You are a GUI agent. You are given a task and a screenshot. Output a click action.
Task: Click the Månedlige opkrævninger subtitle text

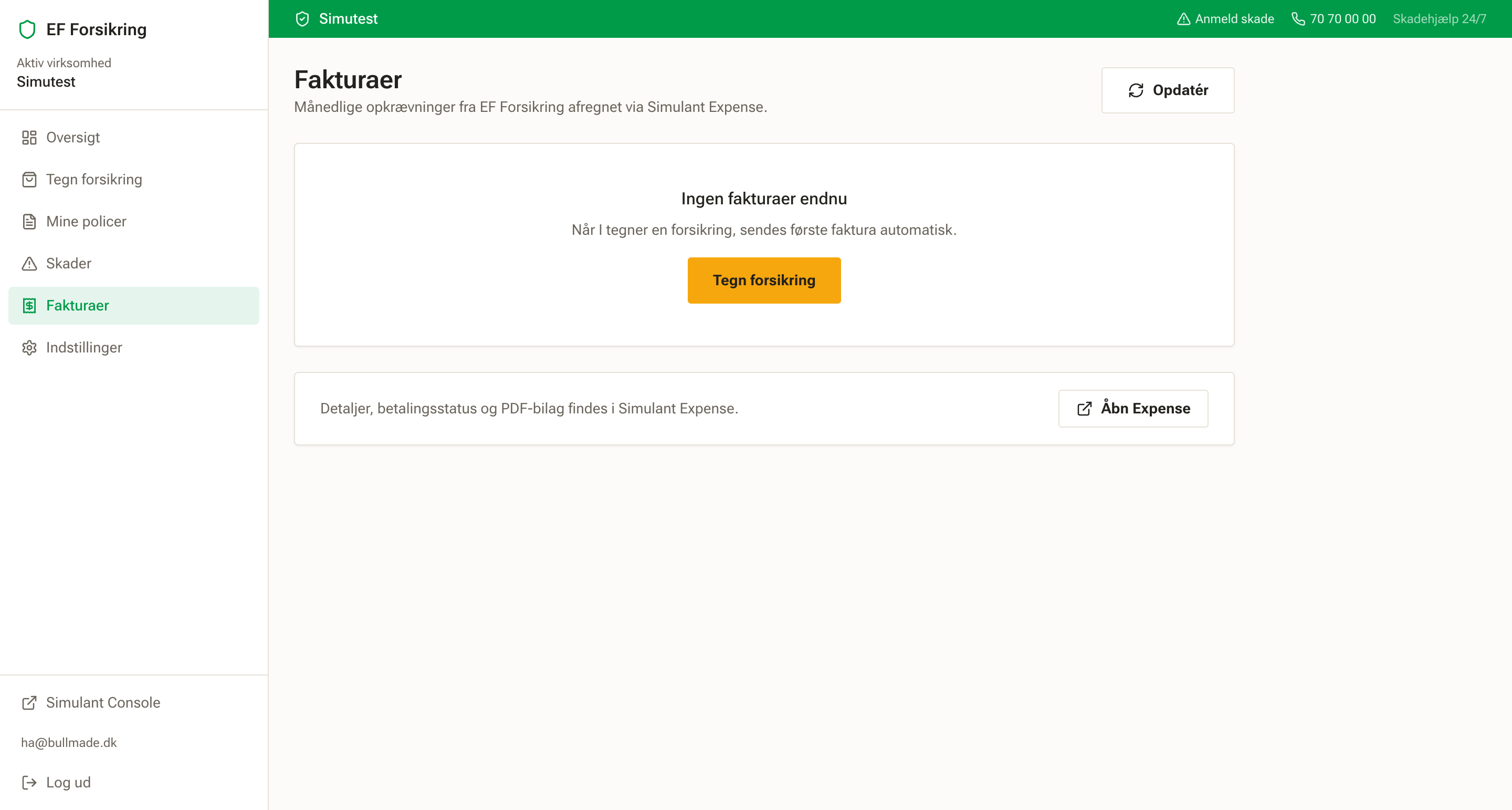coord(531,107)
